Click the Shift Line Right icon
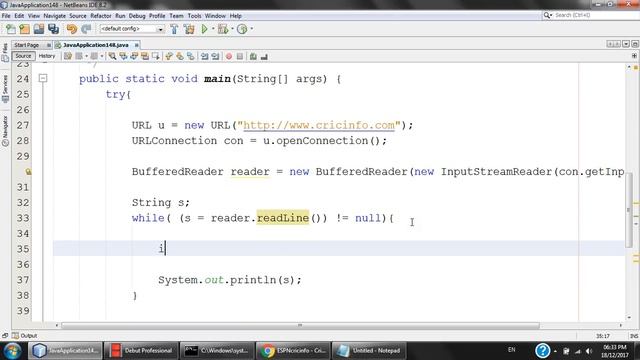 pos(215,56)
